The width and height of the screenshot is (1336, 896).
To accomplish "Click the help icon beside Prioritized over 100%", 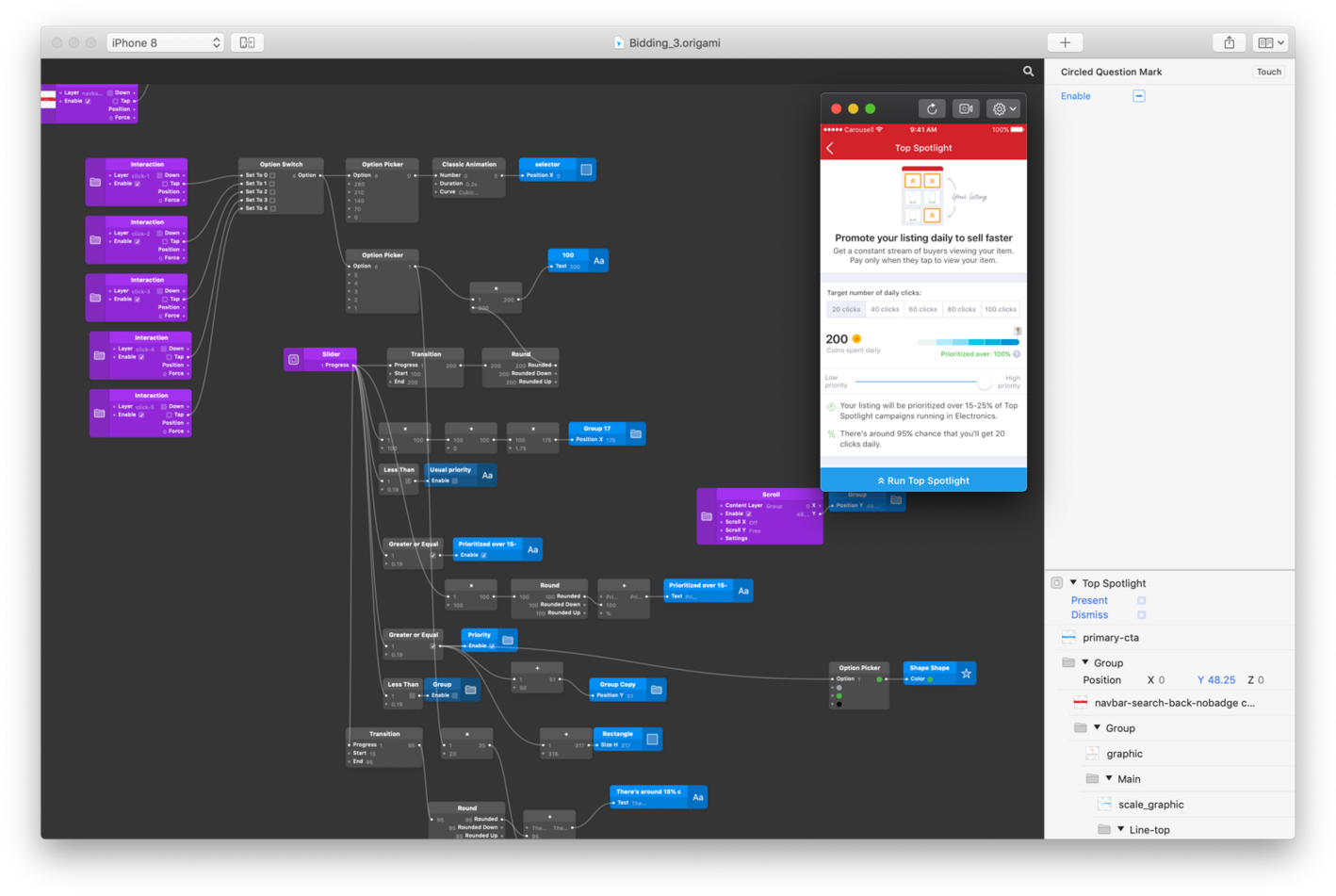I will (x=1017, y=354).
